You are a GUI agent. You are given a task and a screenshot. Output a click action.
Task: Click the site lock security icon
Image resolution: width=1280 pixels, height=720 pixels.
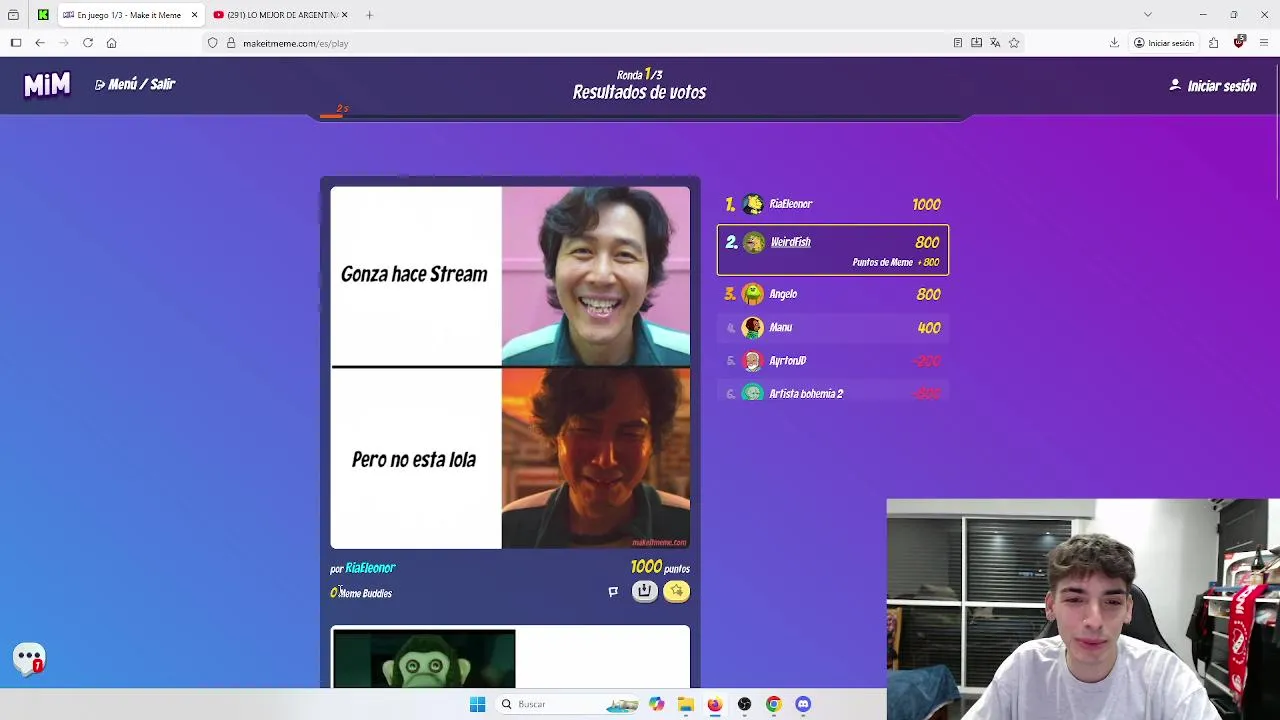pyautogui.click(x=231, y=43)
